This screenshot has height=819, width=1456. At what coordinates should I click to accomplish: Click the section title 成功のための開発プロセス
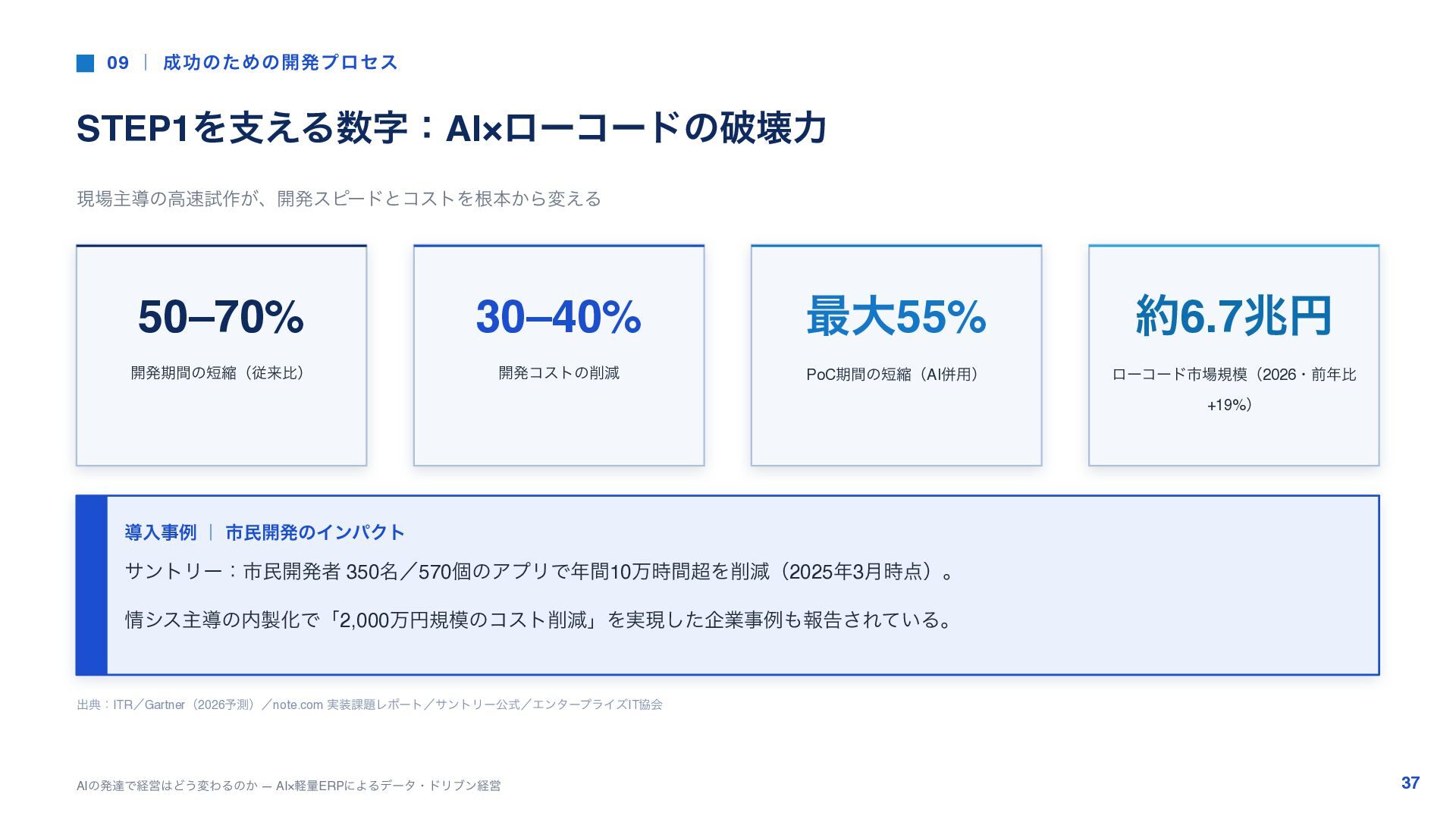click(x=280, y=62)
